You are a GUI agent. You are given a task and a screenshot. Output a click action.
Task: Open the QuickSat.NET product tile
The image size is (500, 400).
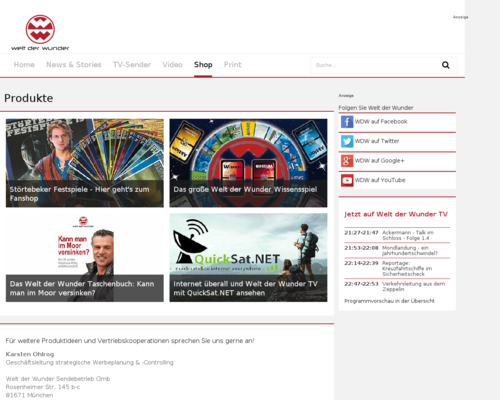pos(248,258)
